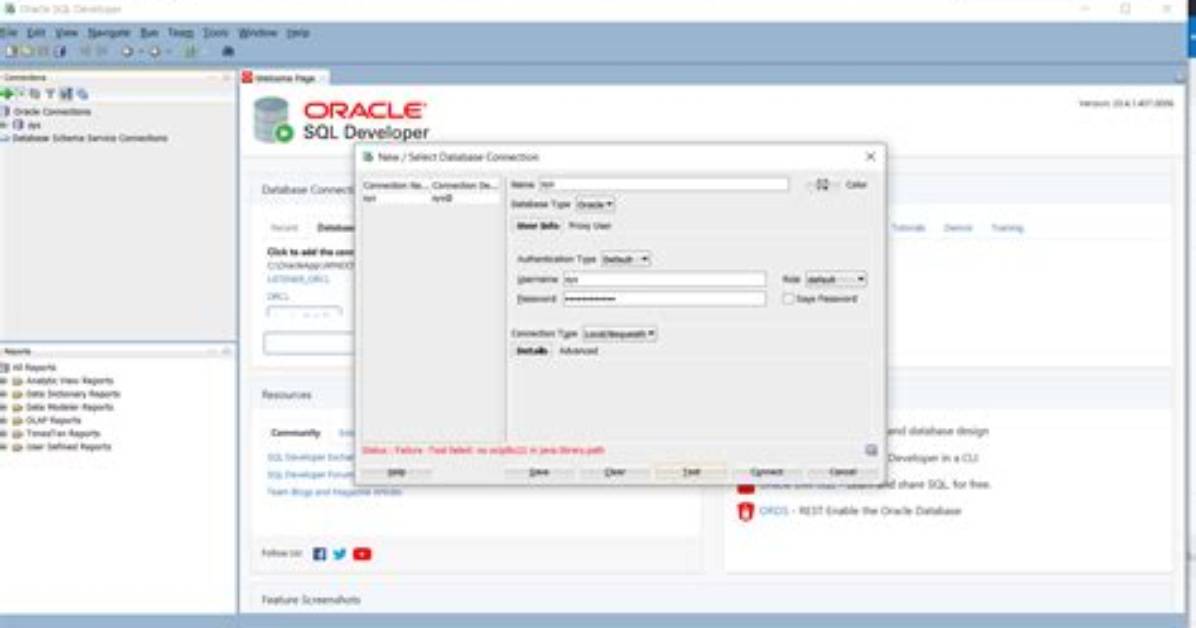Image resolution: width=1196 pixels, height=628 pixels.
Task: Select the Details tab in dialog
Action: 532,351
